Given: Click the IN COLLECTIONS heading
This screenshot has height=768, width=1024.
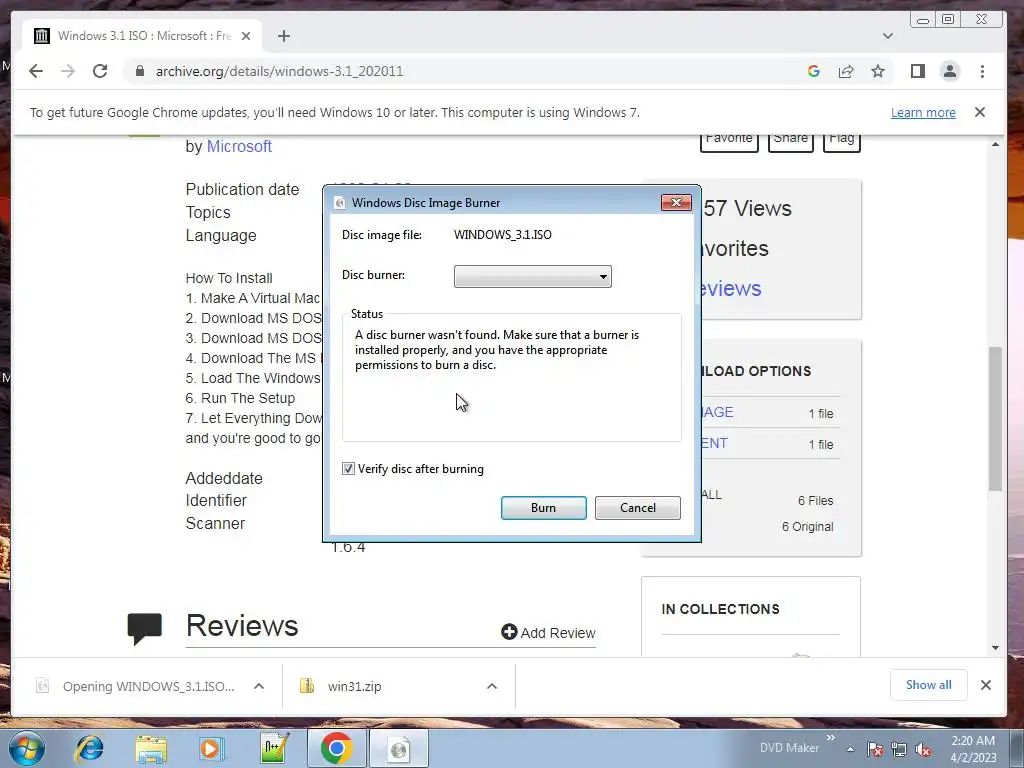Looking at the screenshot, I should 720,609.
